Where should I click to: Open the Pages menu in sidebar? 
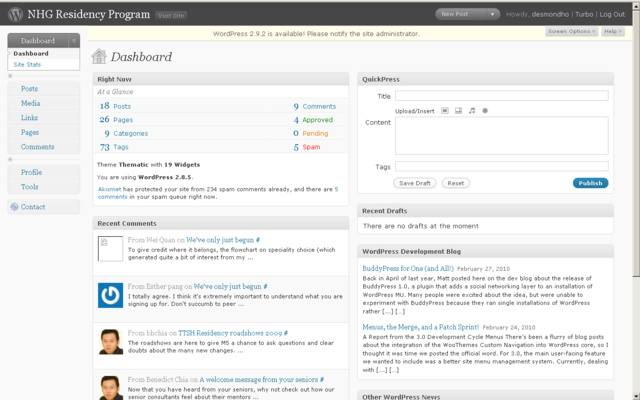tap(30, 132)
